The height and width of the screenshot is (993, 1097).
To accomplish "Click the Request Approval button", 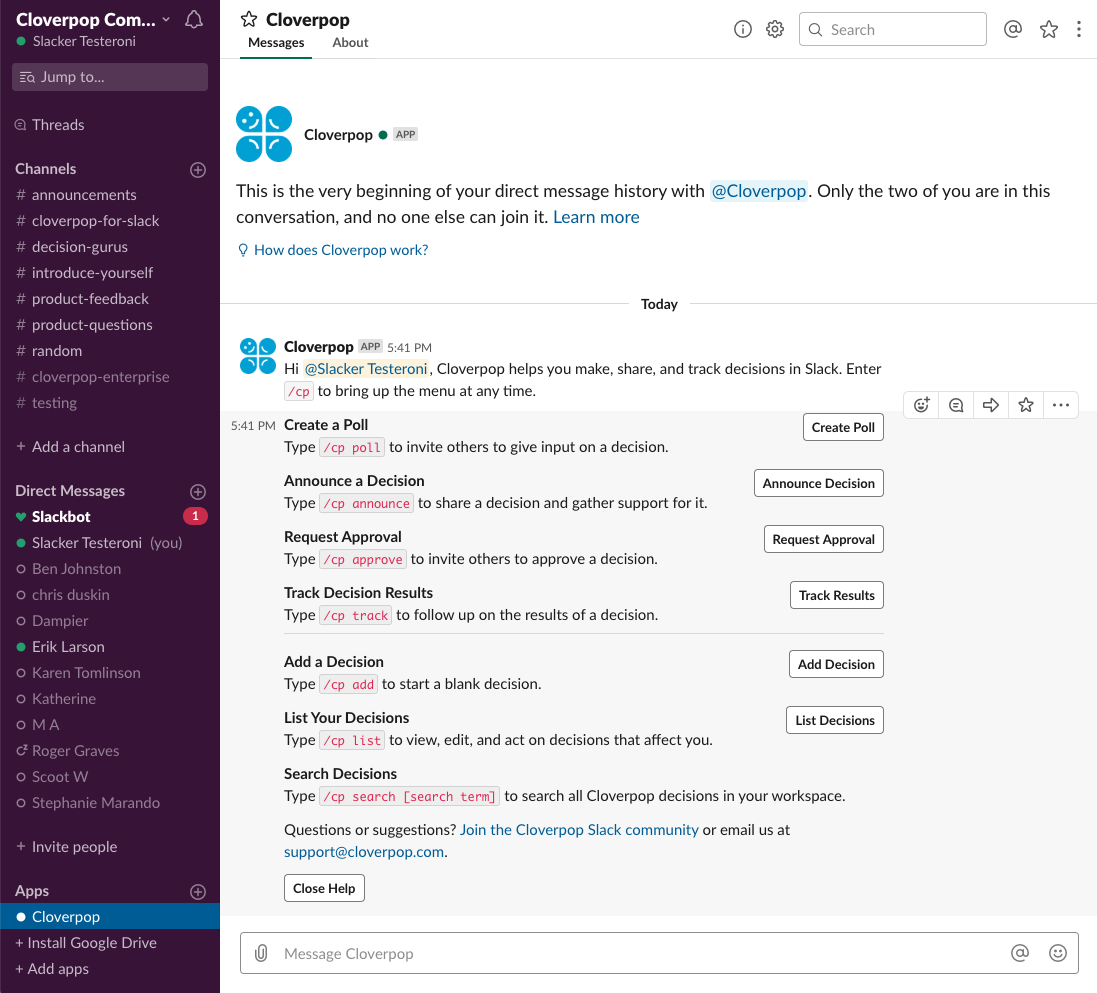I will pos(823,540).
